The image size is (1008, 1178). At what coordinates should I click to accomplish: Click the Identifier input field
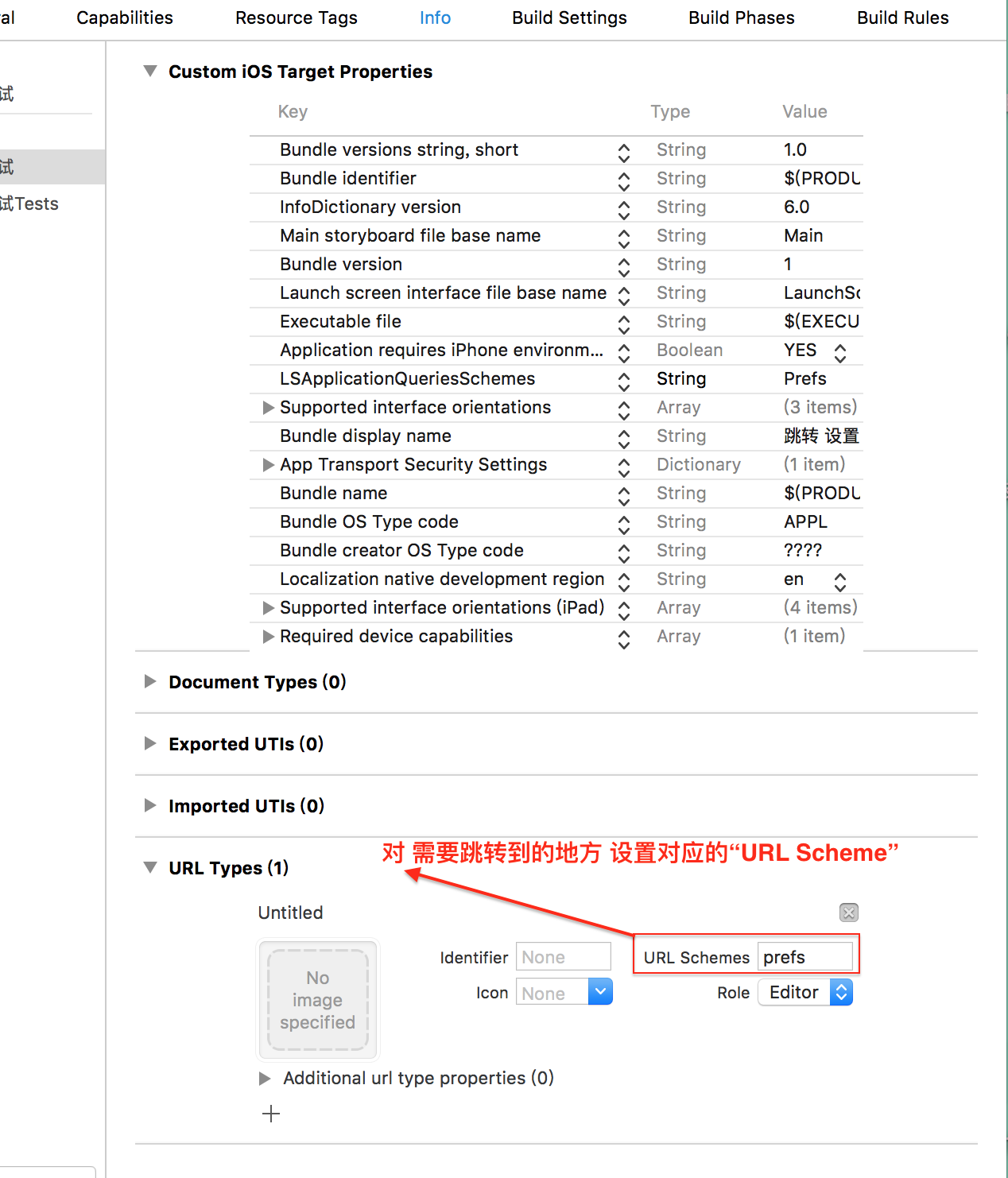point(564,956)
